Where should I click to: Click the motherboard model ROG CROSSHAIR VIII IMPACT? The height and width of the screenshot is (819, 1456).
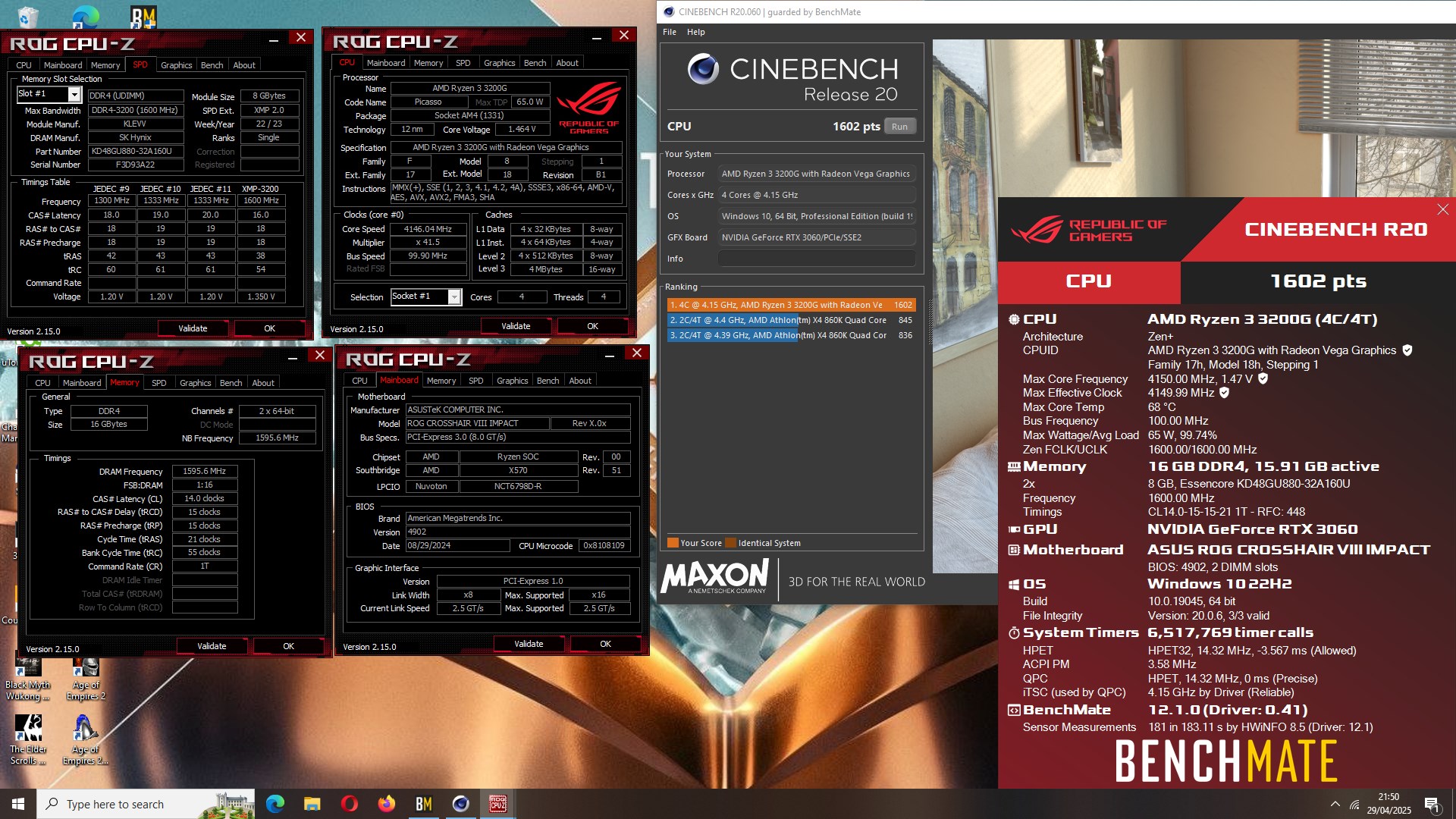[477, 423]
